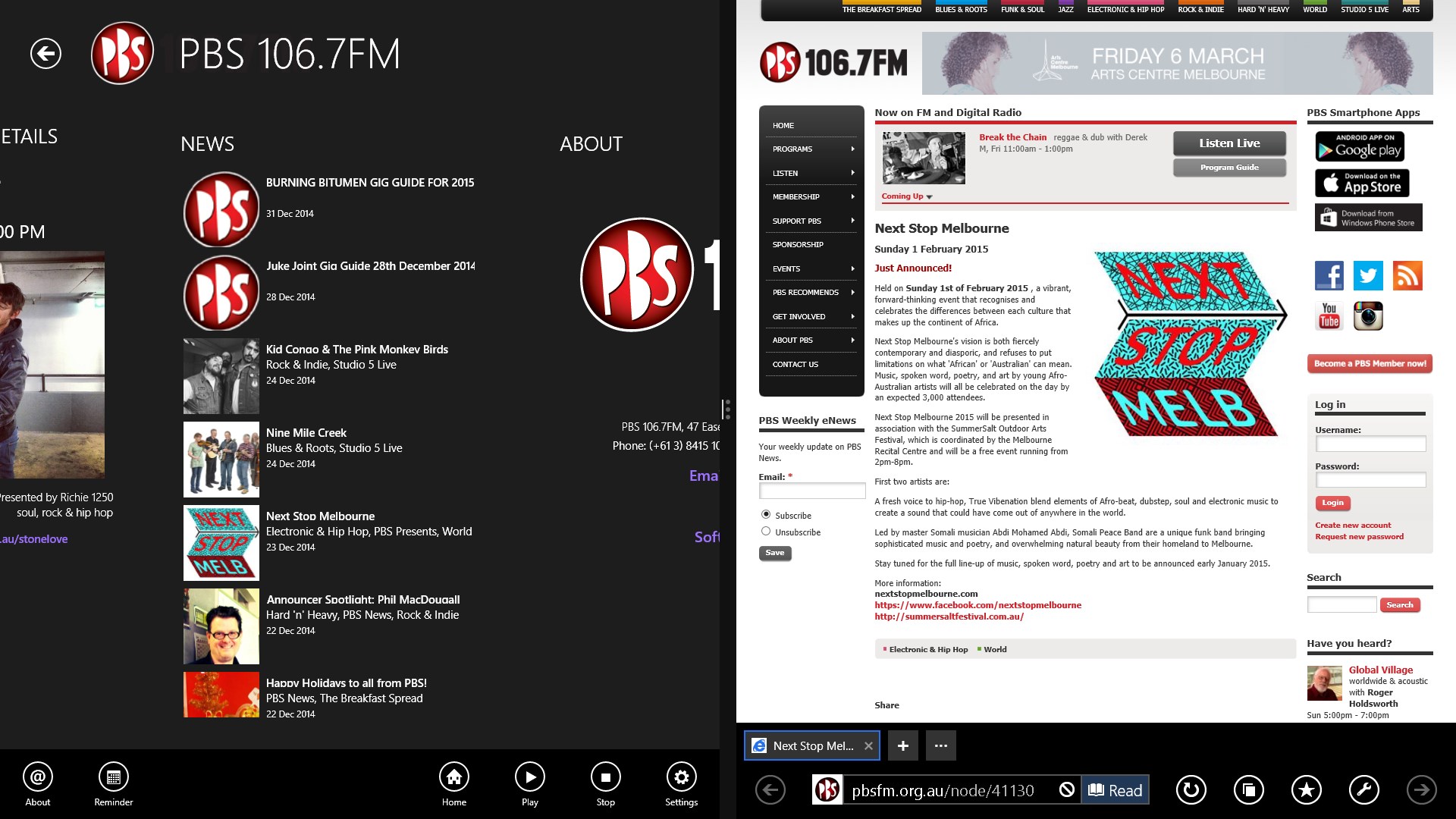Open the page tools wrench icon
The image size is (1456, 819).
tap(1364, 790)
